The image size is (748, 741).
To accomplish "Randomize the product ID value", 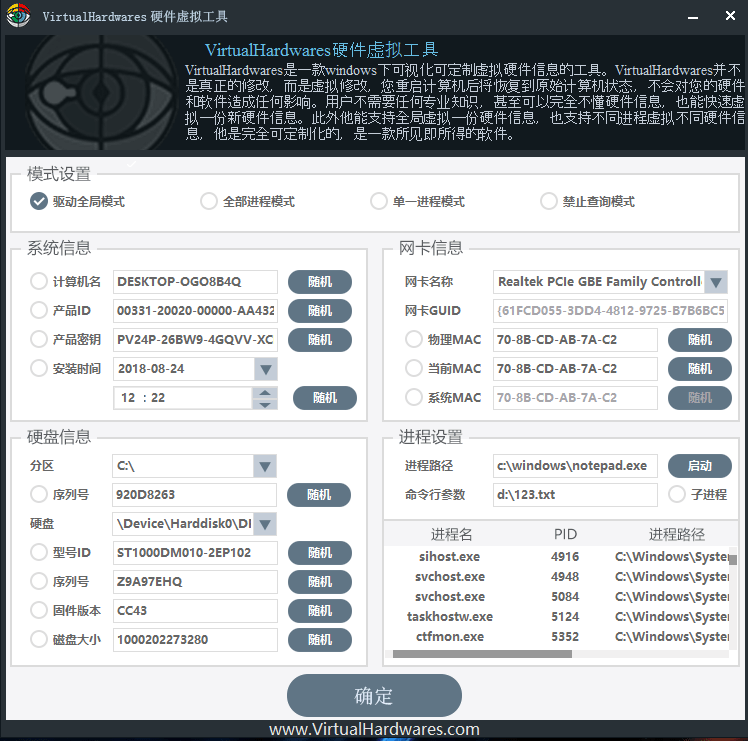I will (x=320, y=311).
